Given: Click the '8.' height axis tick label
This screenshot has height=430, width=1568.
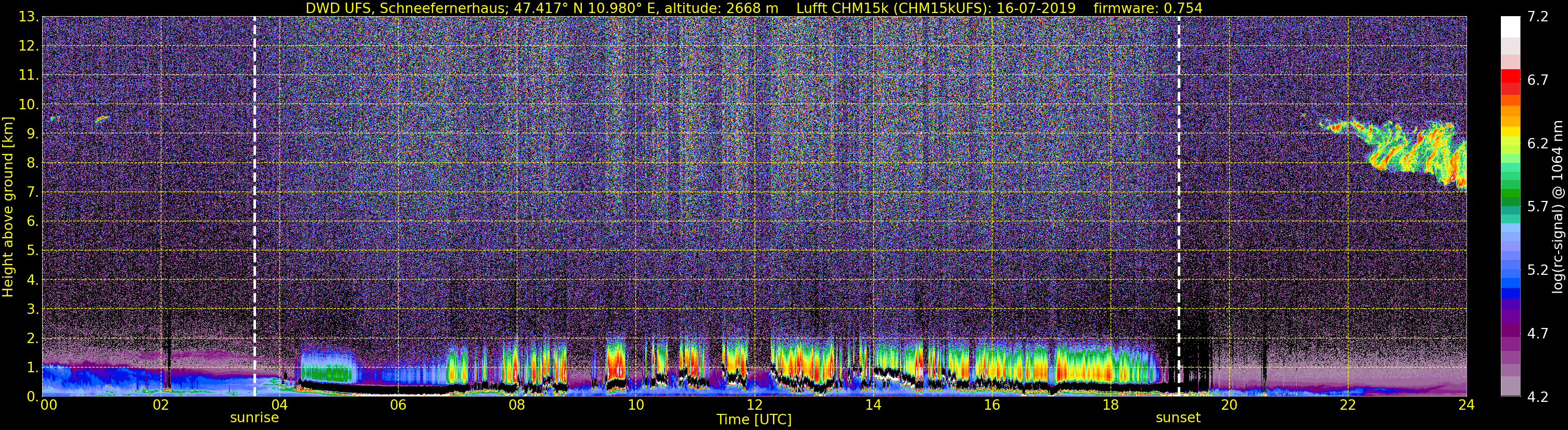Looking at the screenshot, I should (x=33, y=162).
